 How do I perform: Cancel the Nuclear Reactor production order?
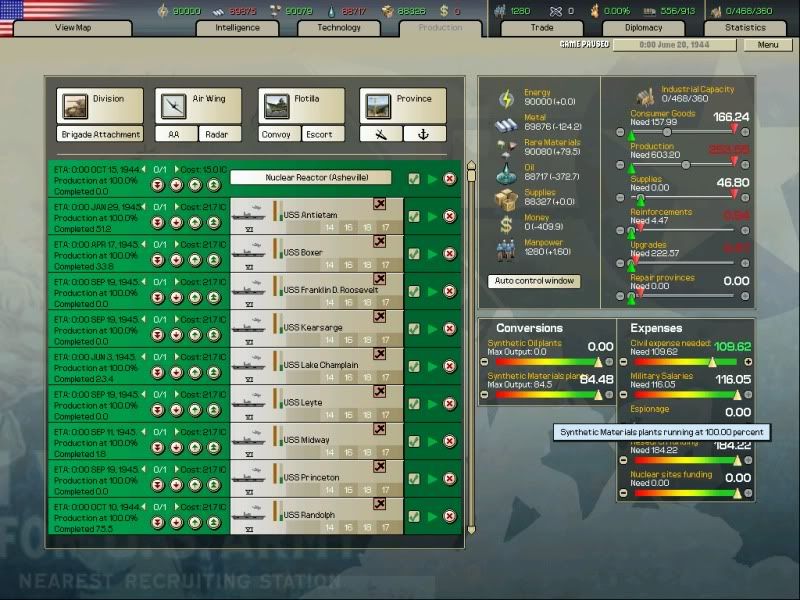(x=449, y=178)
